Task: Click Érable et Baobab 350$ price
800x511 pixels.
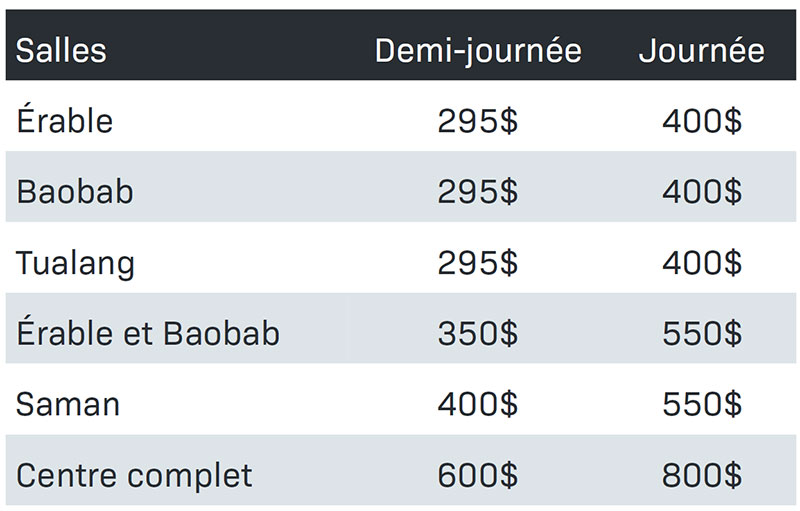Action: pos(478,334)
